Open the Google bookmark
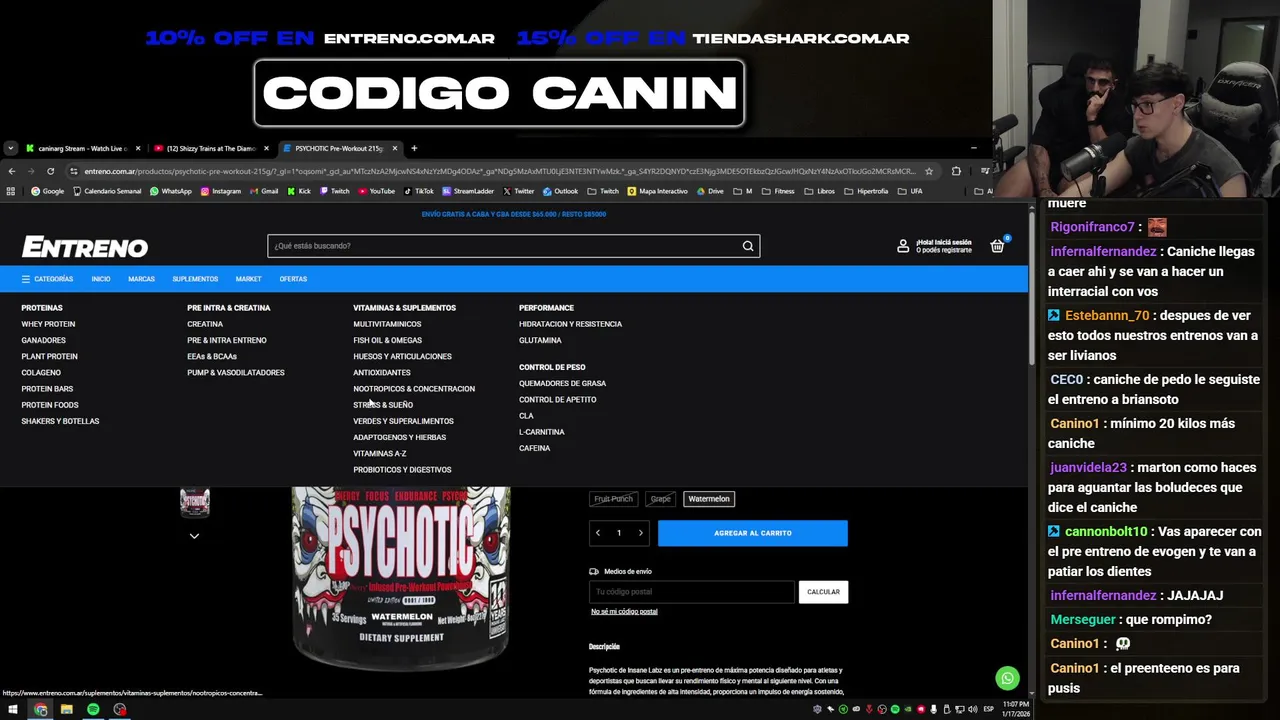Screen dimensions: 1280x720 (47, 191)
